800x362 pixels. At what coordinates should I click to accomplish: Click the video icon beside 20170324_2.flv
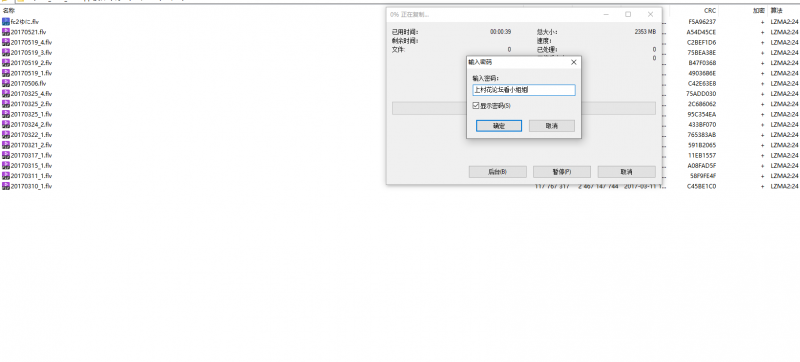[6, 124]
